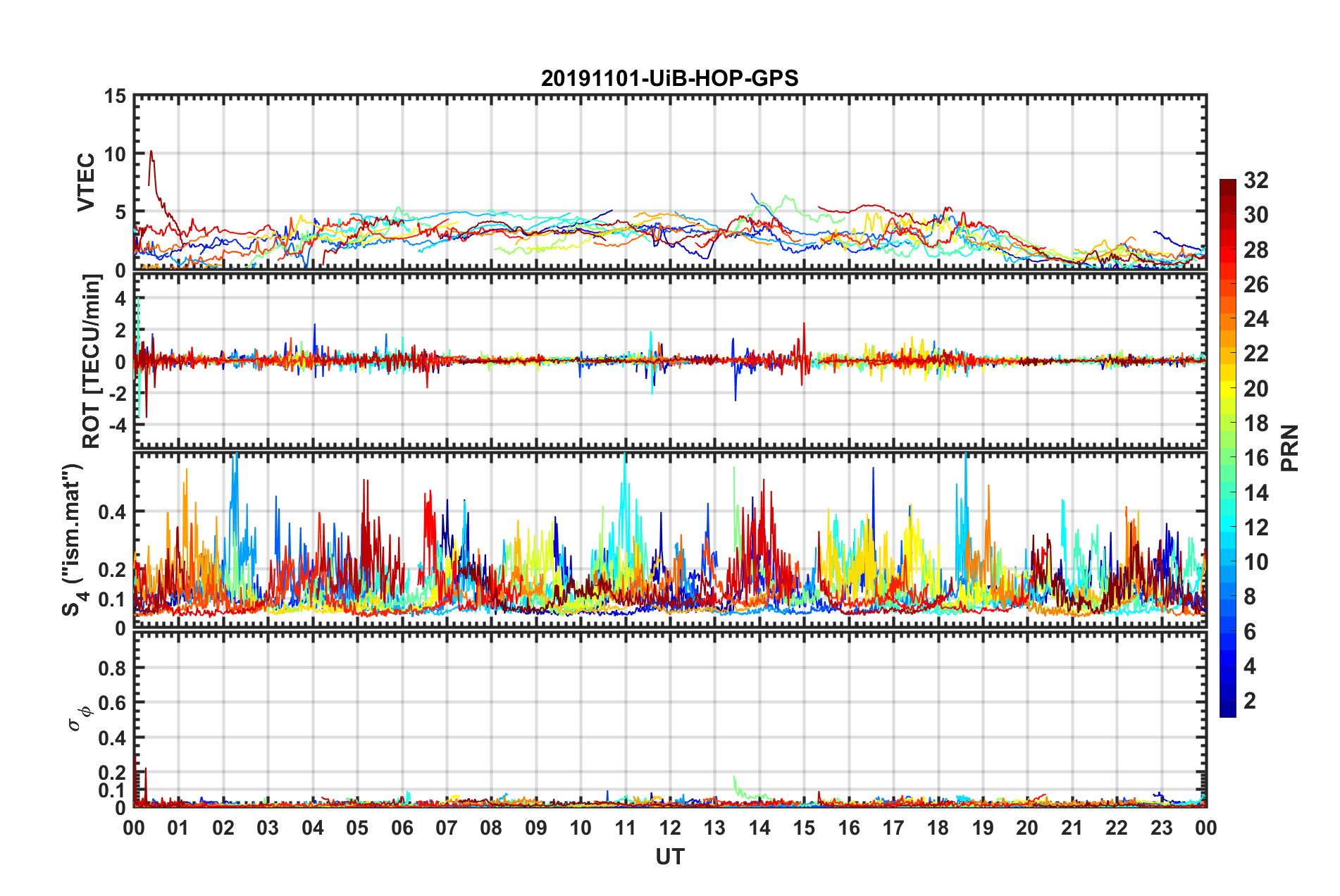Click VTEC y-axis tick 15
This screenshot has height=896, width=1340.
(115, 96)
